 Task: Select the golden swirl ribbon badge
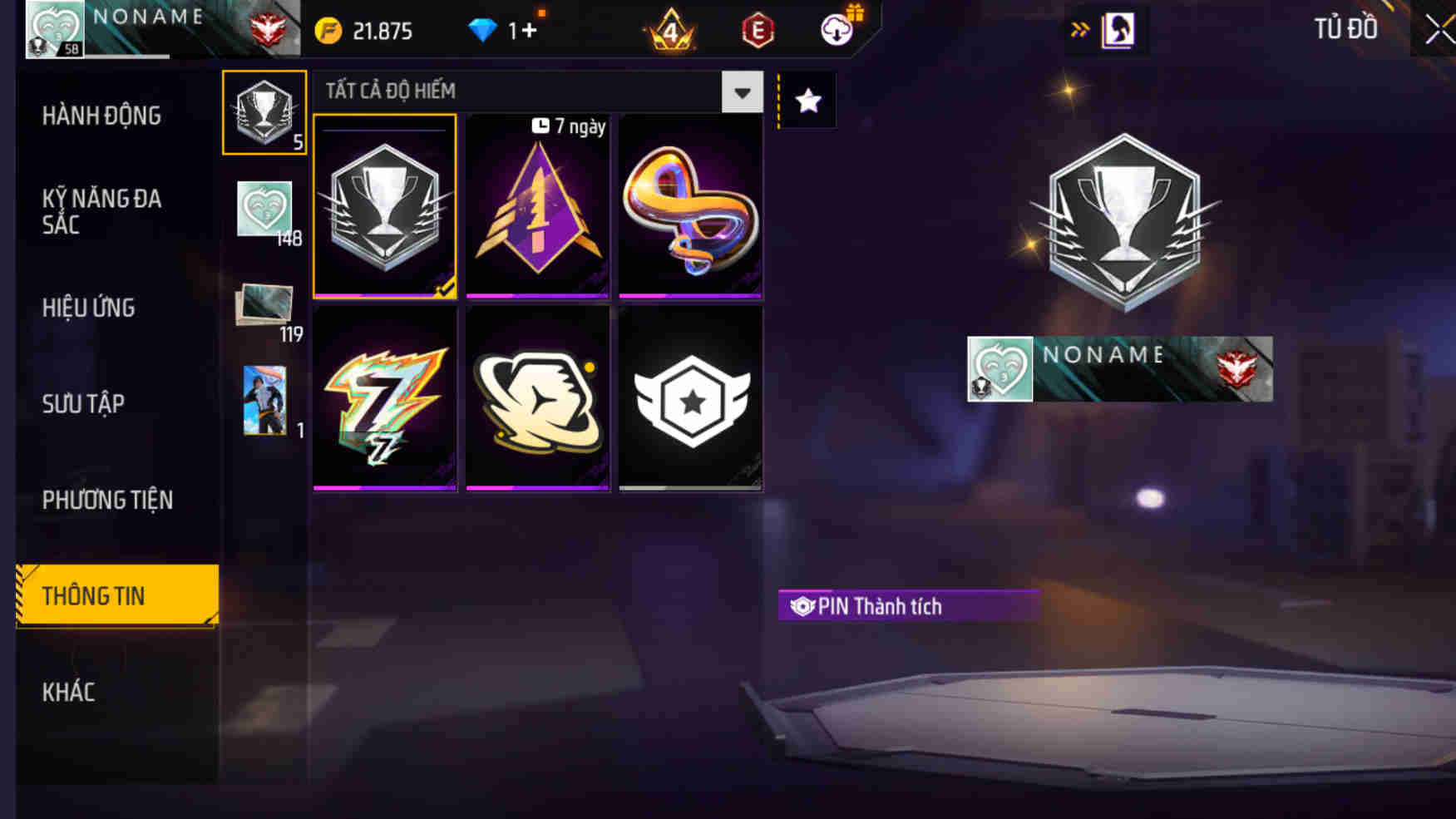(691, 206)
